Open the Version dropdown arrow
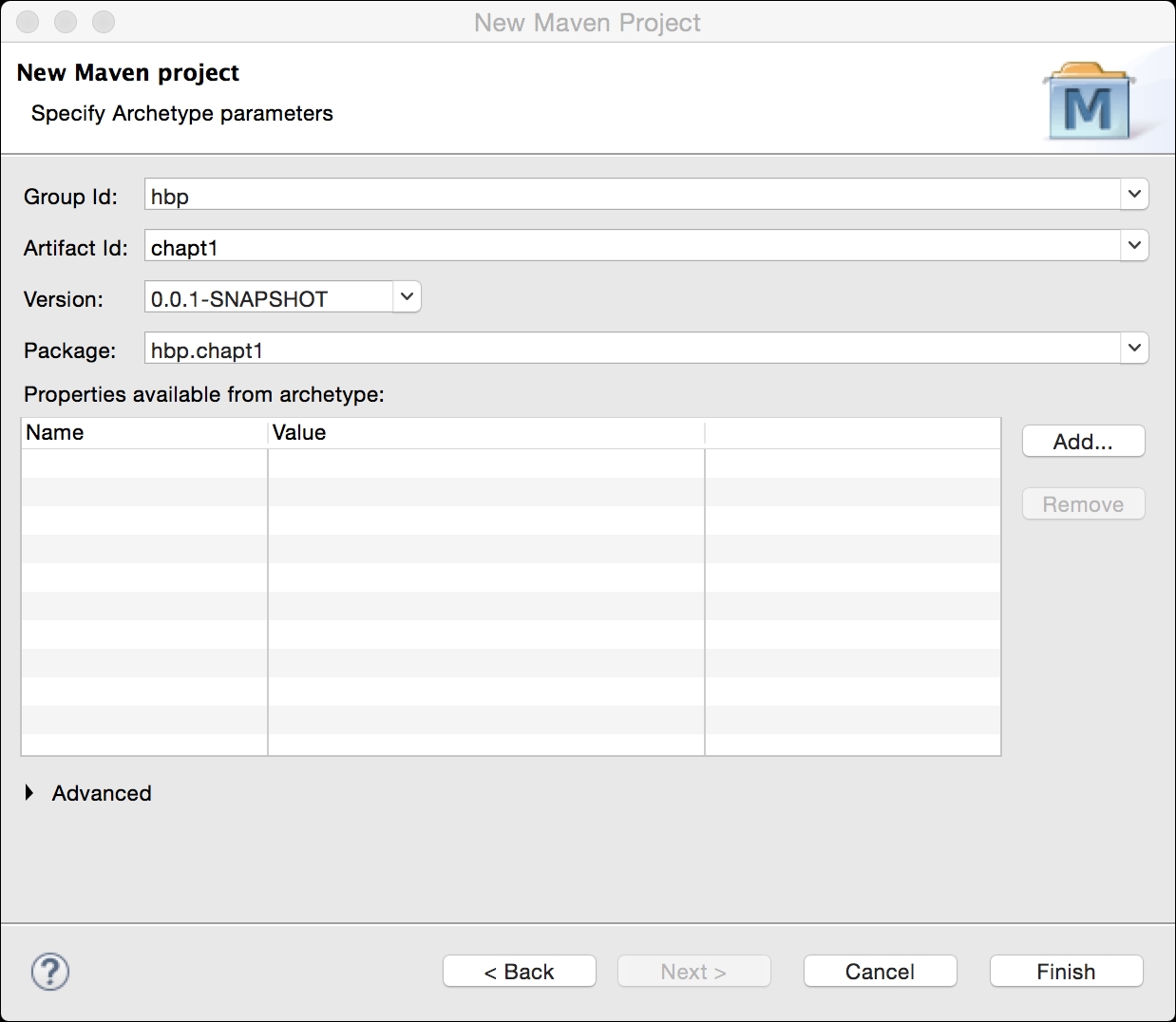The image size is (1176, 1022). point(407,297)
